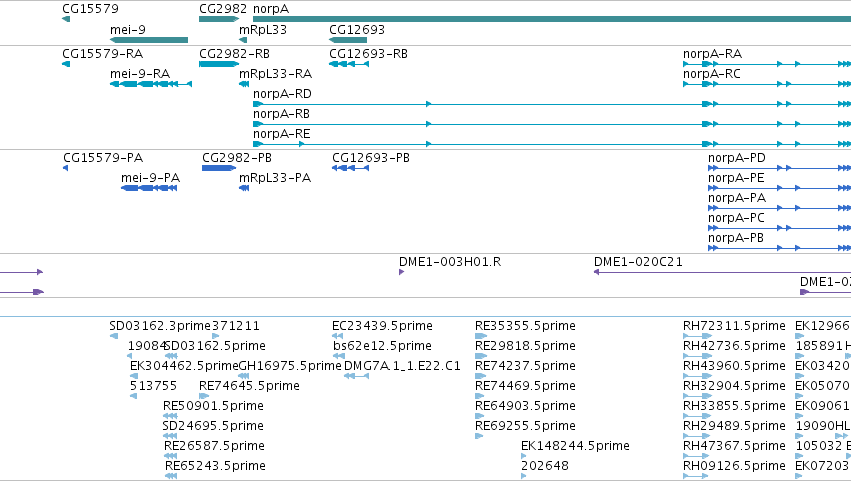Viewport: 851px width, 481px height.
Task: Select the long norpA gene bar
Action: (x=552, y=19)
